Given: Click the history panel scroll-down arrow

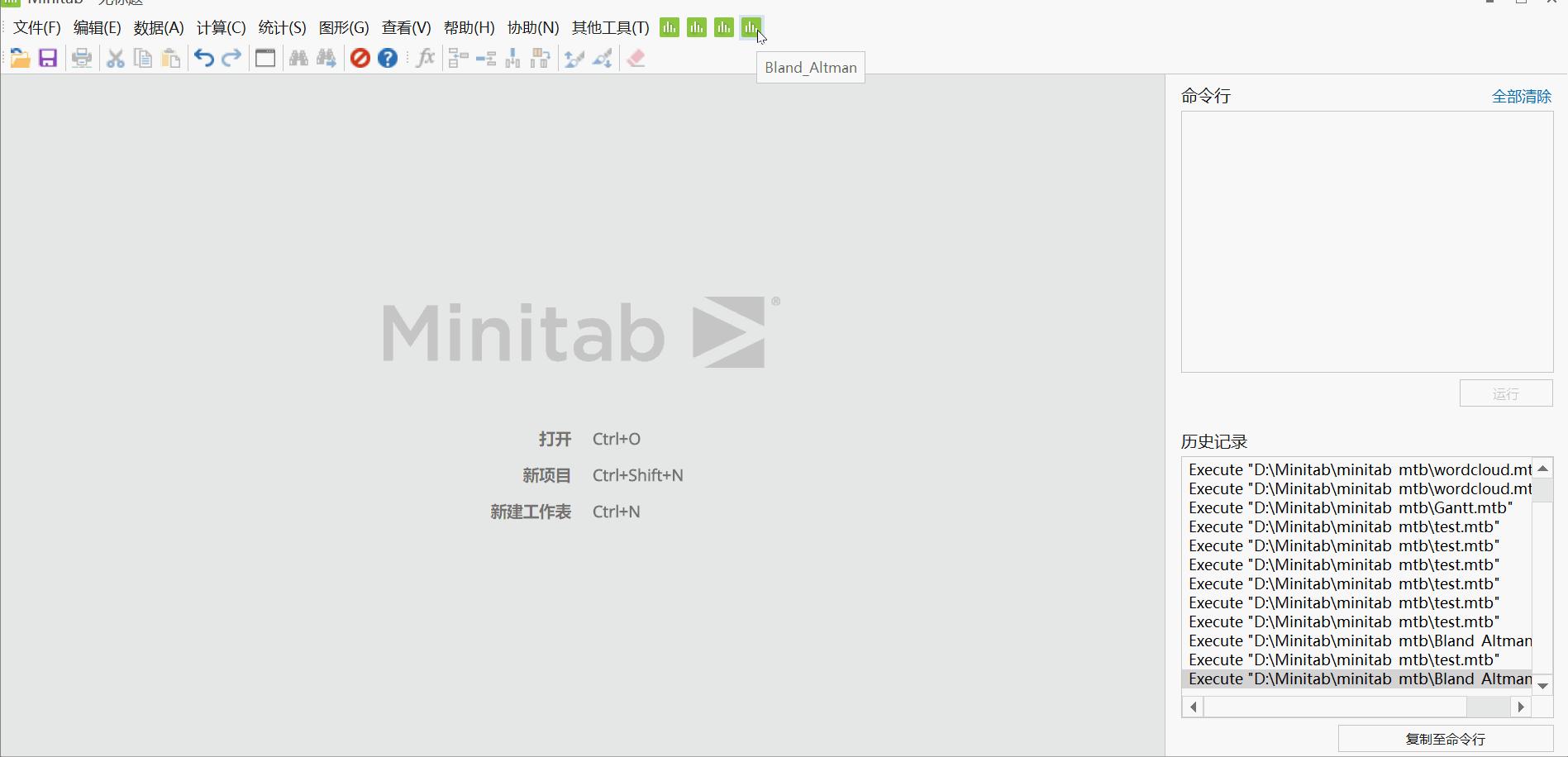Looking at the screenshot, I should 1542,684.
